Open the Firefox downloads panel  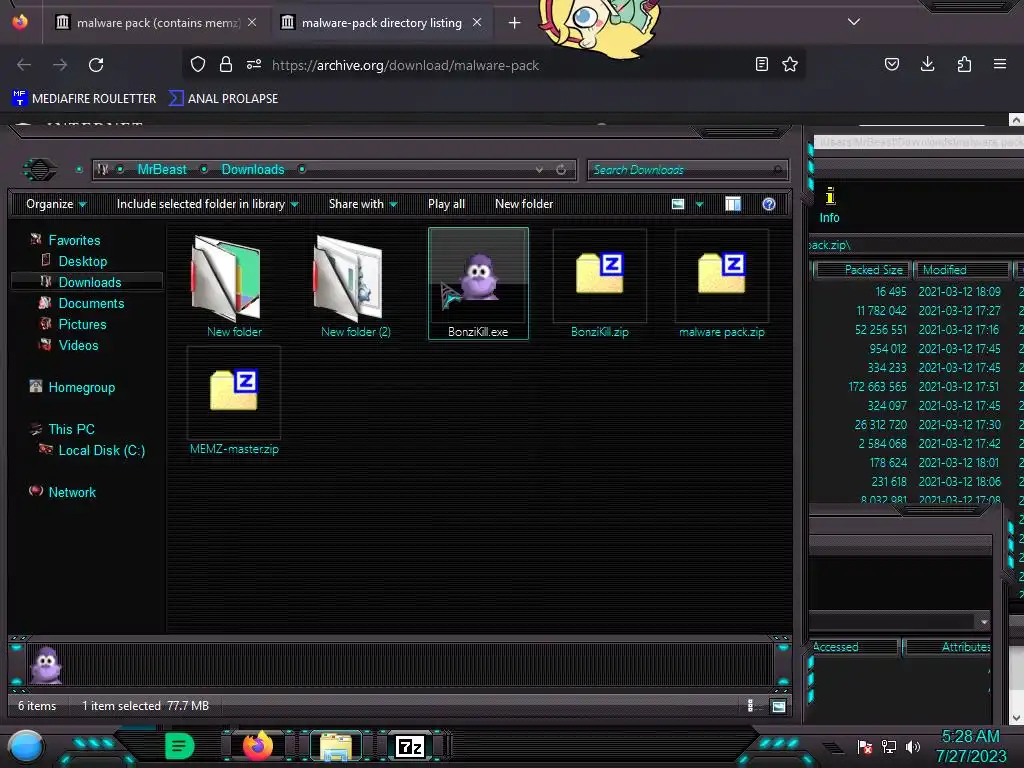click(927, 64)
